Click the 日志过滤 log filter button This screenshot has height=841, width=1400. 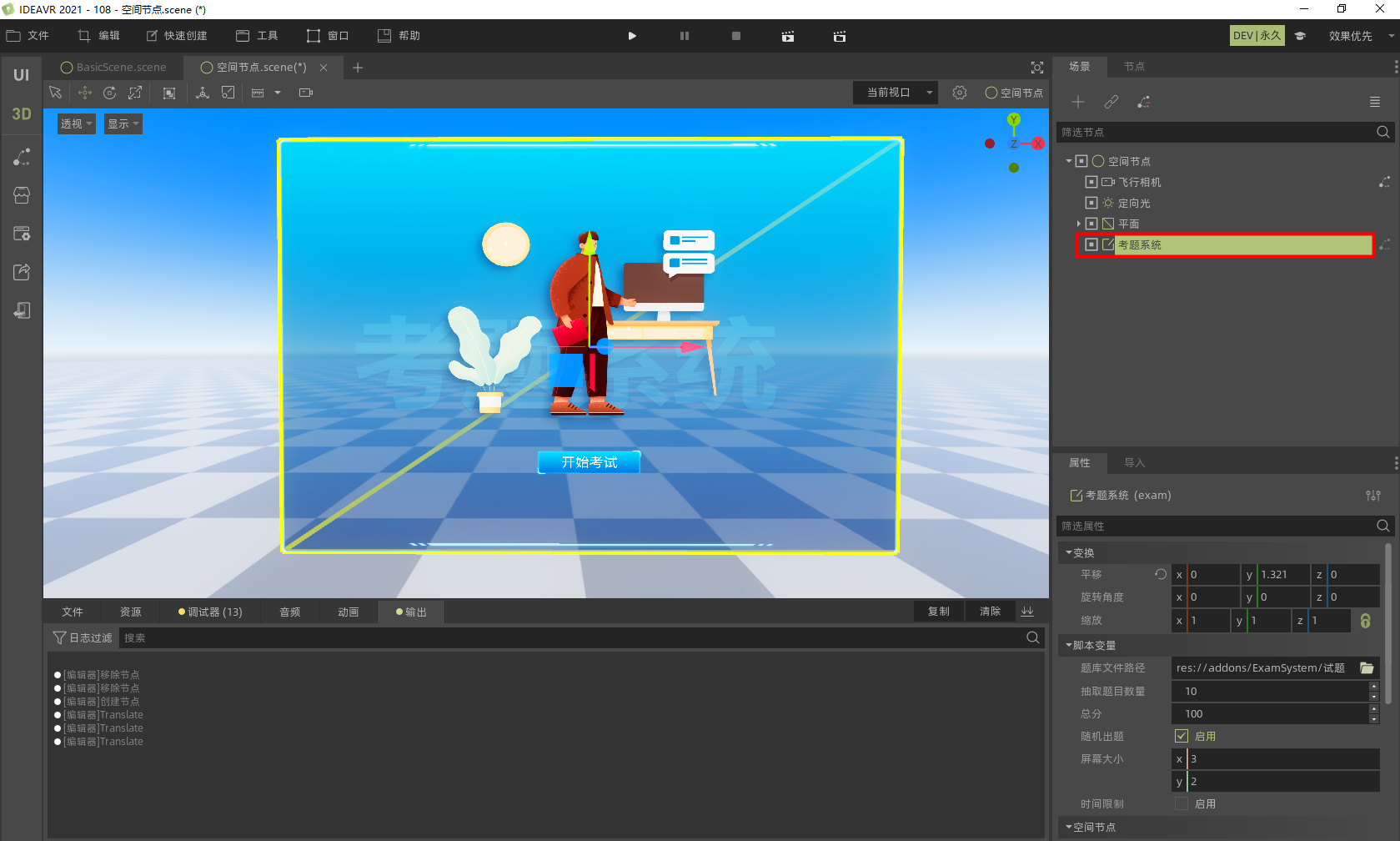point(83,637)
